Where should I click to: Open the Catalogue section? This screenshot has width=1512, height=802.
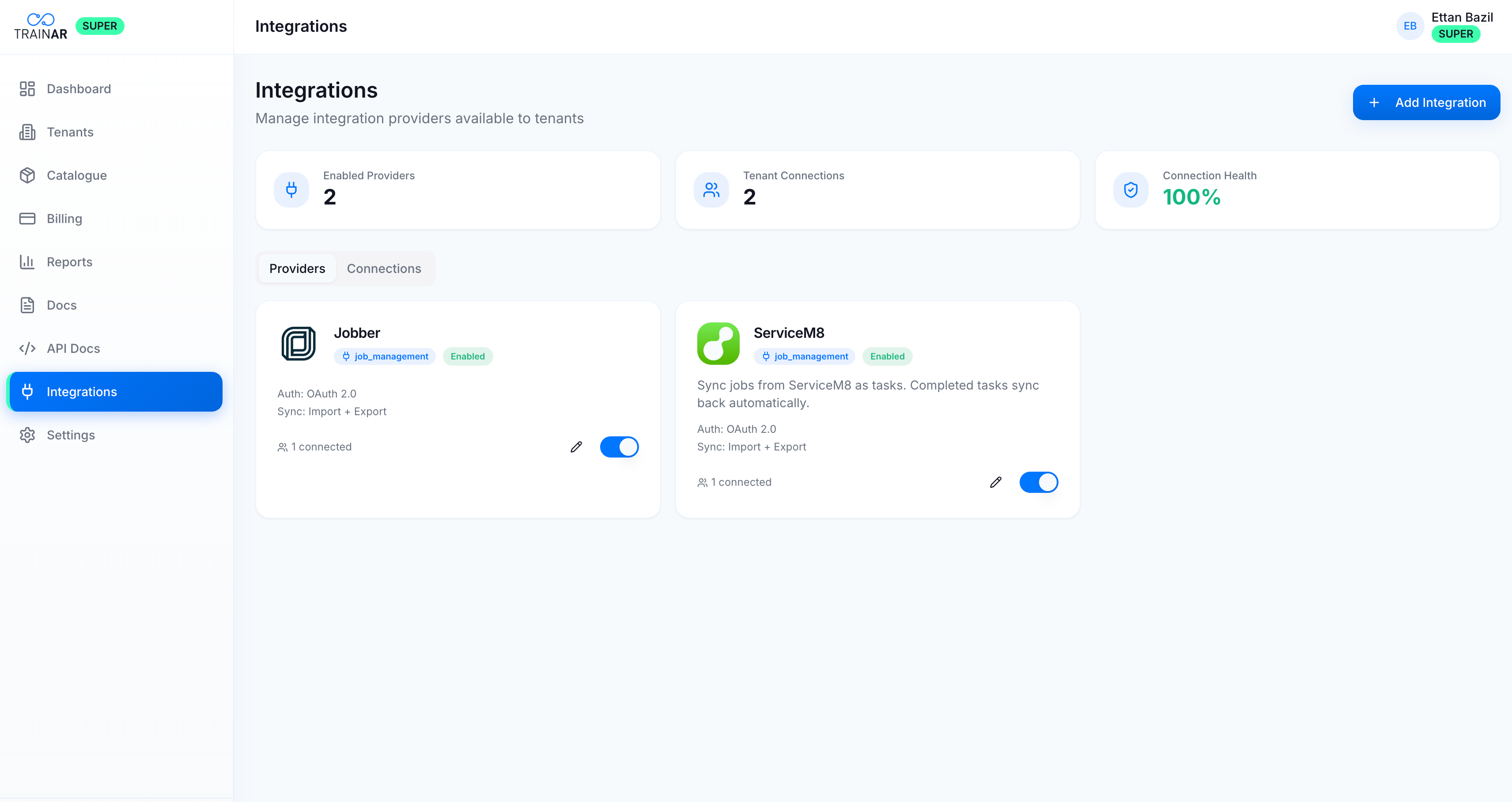pos(76,175)
